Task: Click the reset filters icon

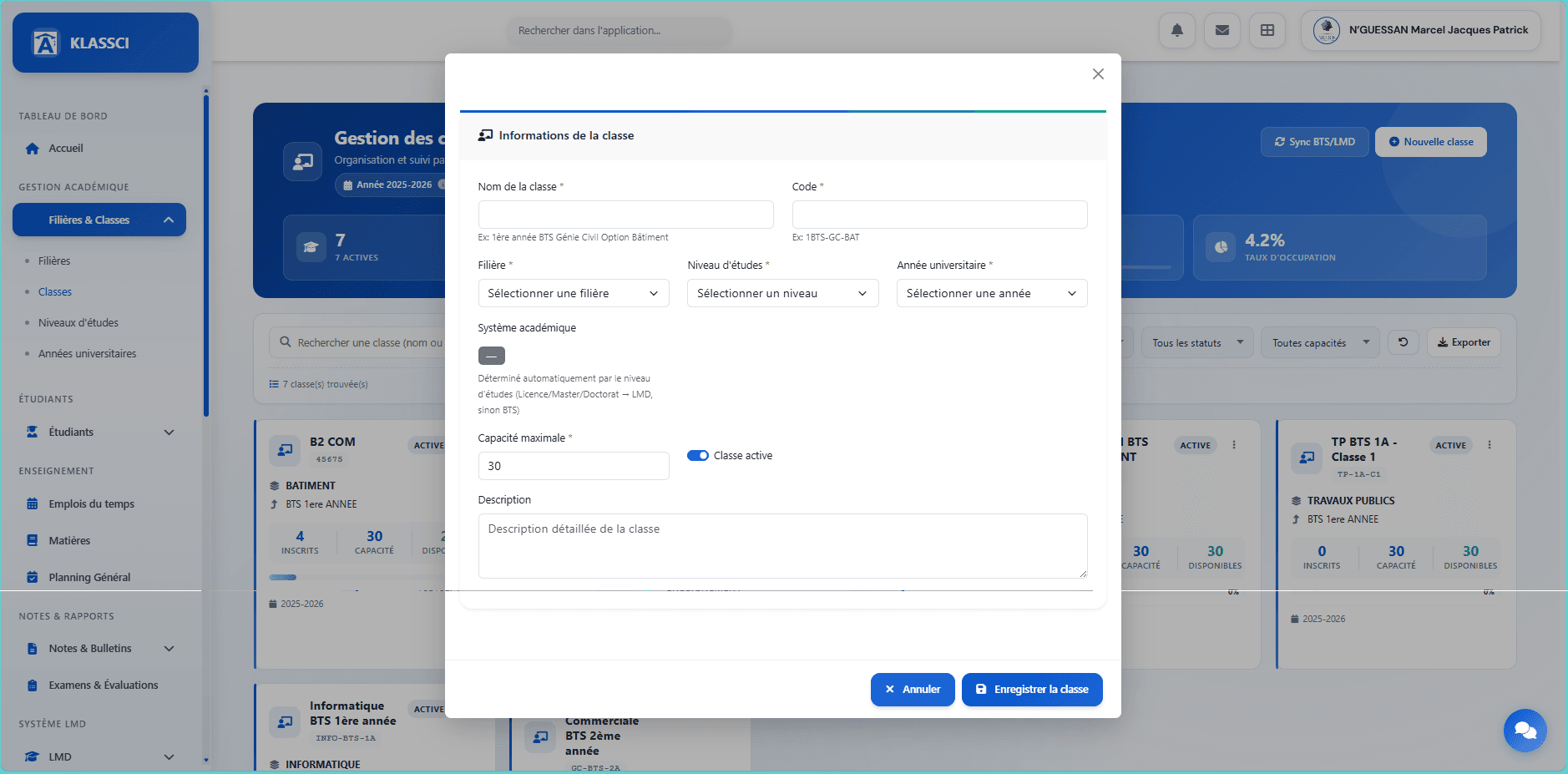Action: [x=1403, y=342]
